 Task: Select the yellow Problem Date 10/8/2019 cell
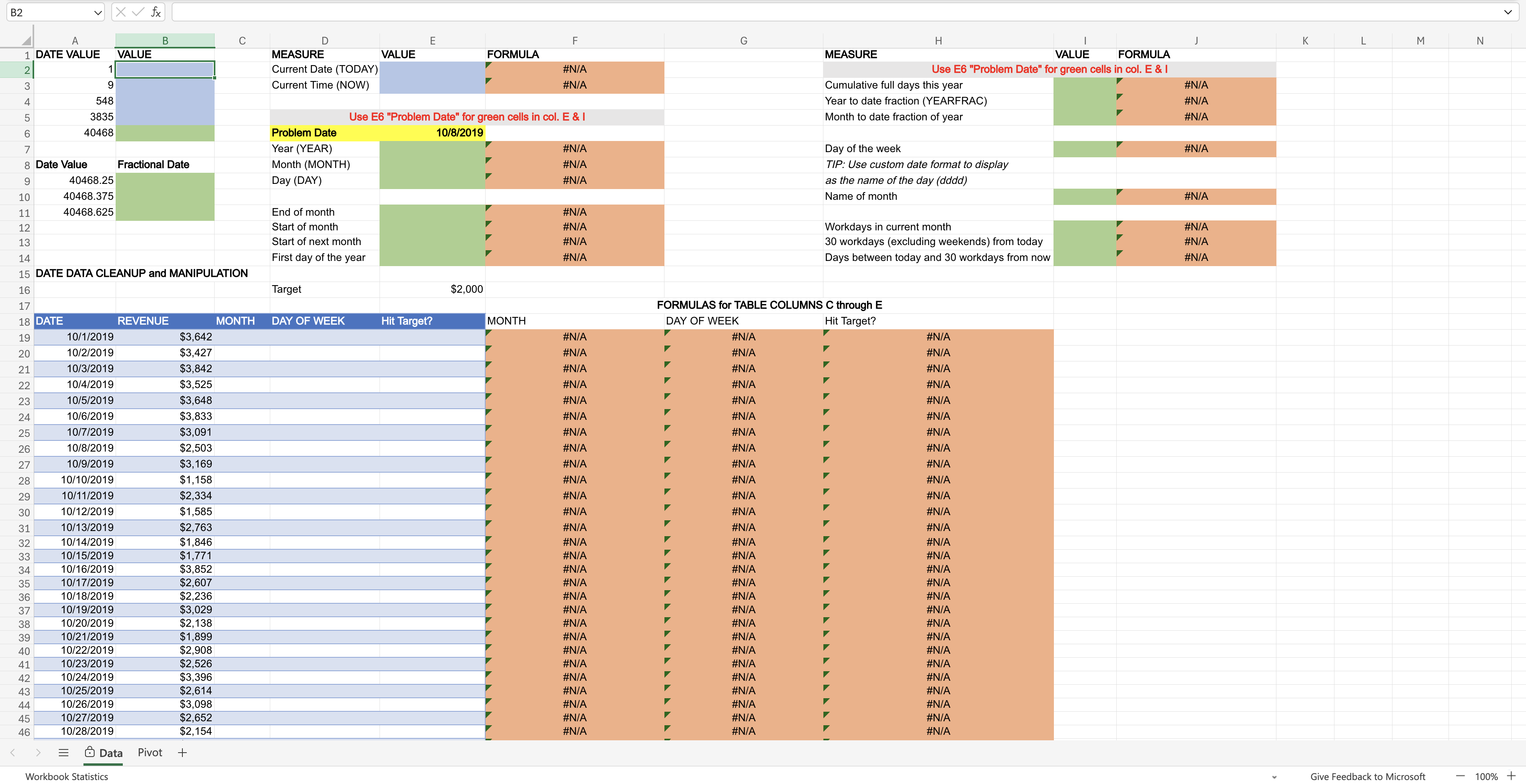[x=432, y=133]
